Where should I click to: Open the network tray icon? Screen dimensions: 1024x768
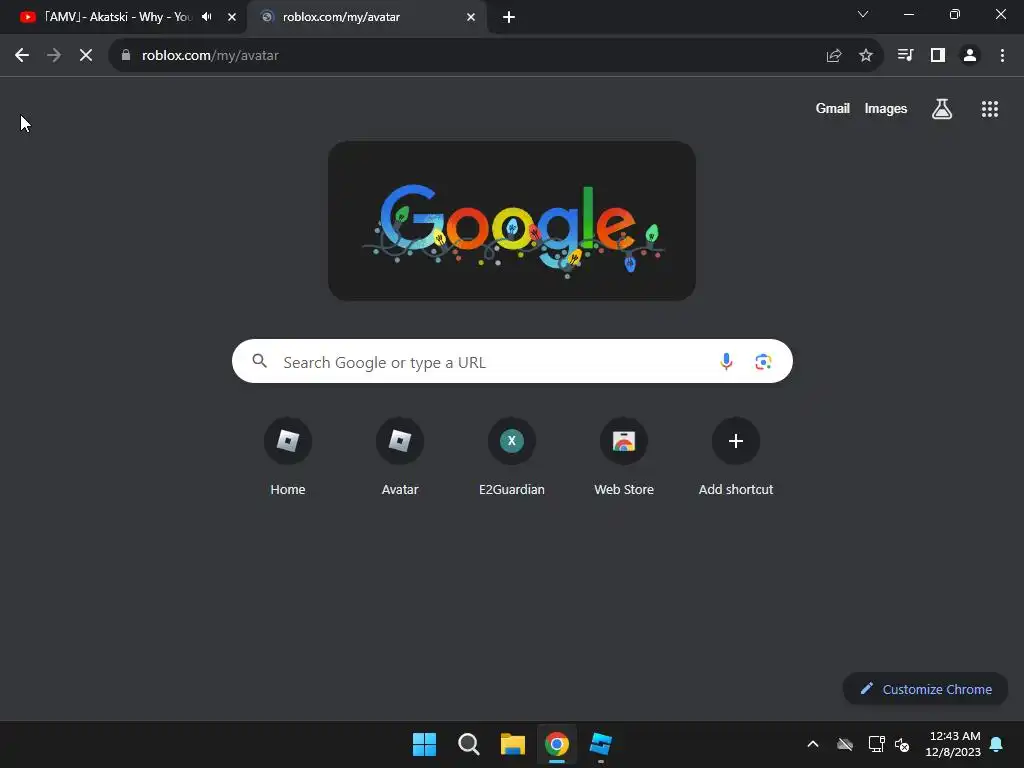pyautogui.click(x=876, y=744)
